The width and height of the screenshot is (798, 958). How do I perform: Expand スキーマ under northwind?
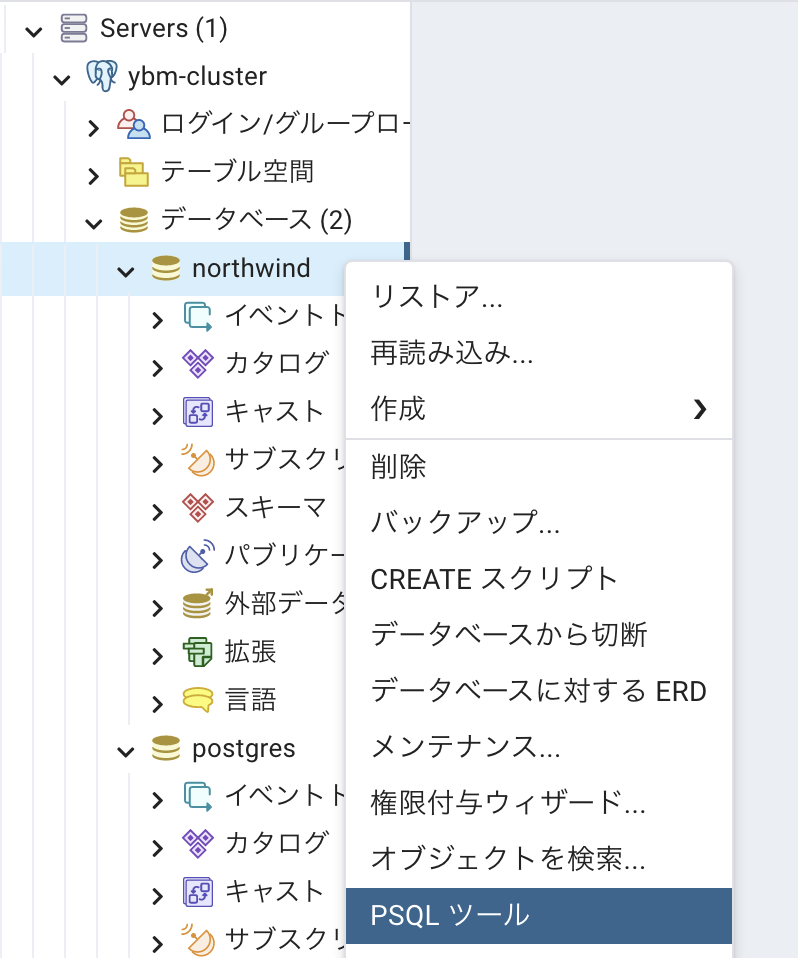click(158, 512)
